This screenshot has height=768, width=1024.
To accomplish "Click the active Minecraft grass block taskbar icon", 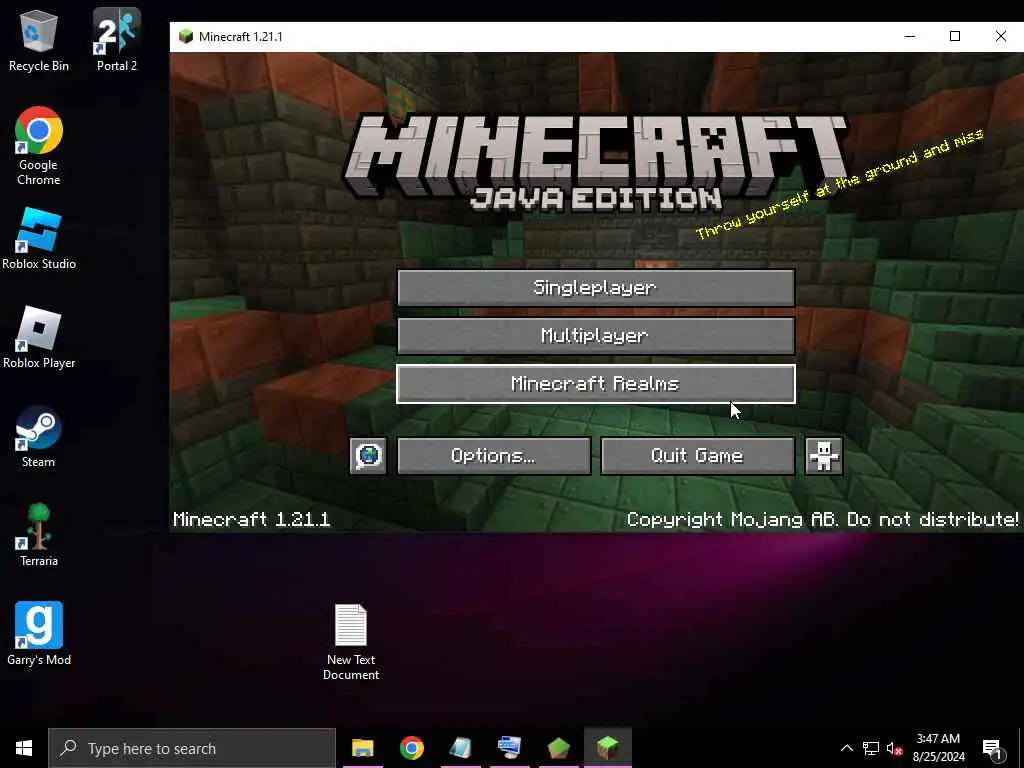I will pos(607,748).
